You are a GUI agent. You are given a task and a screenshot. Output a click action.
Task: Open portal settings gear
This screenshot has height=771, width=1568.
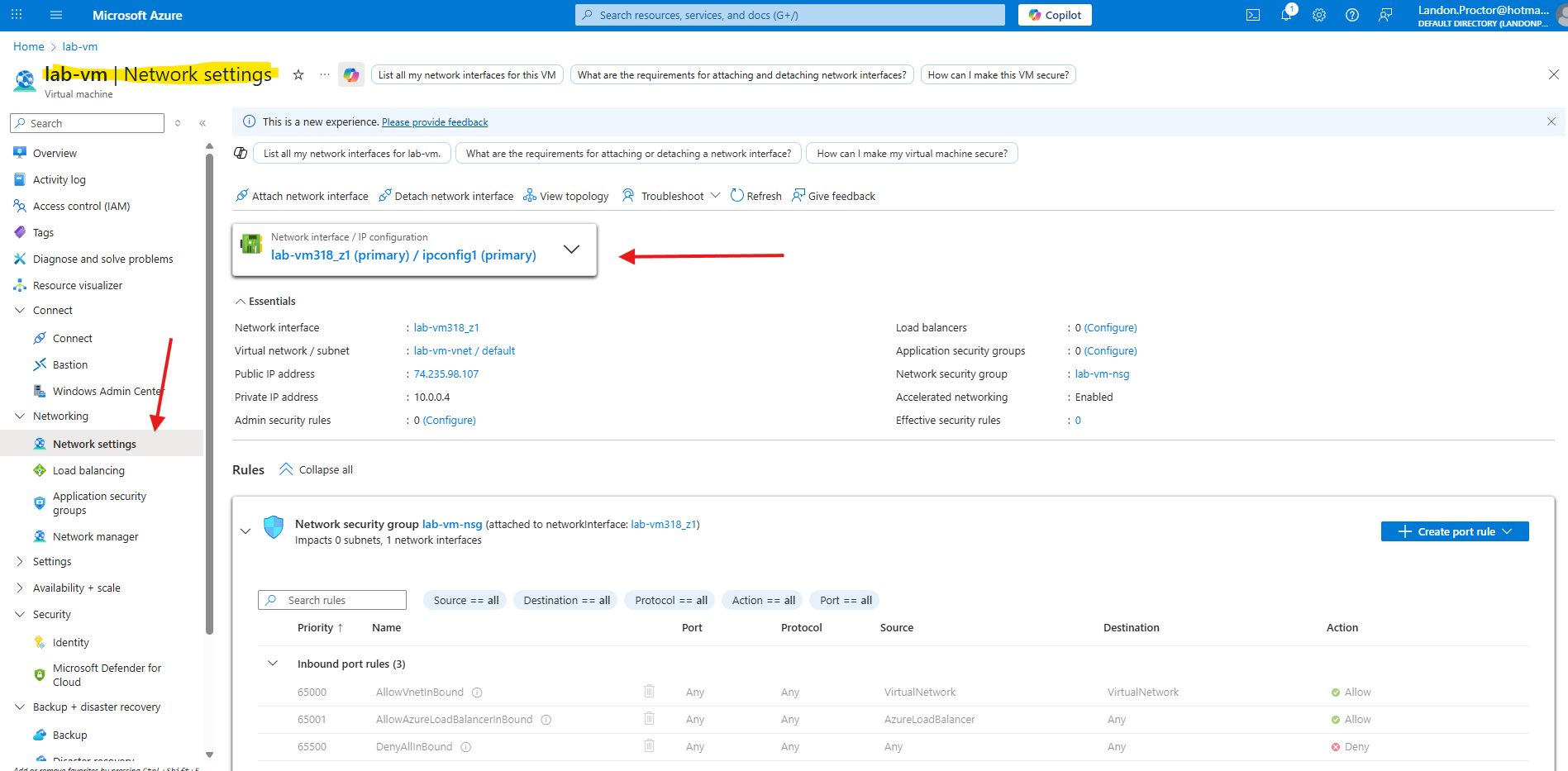(x=1319, y=15)
